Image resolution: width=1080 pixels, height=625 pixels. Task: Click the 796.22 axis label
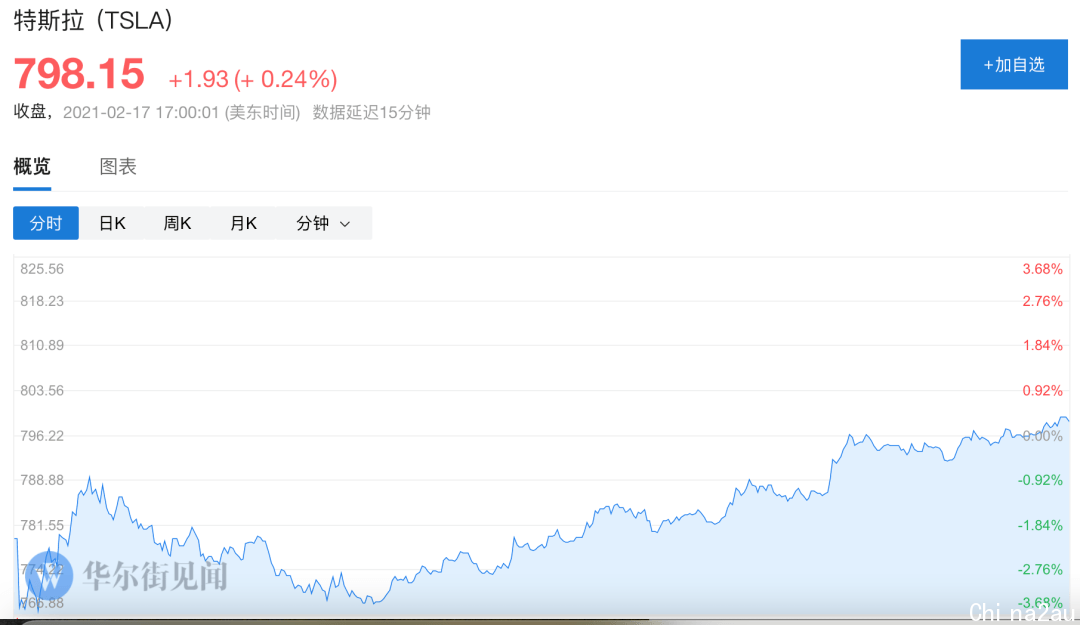(x=42, y=436)
